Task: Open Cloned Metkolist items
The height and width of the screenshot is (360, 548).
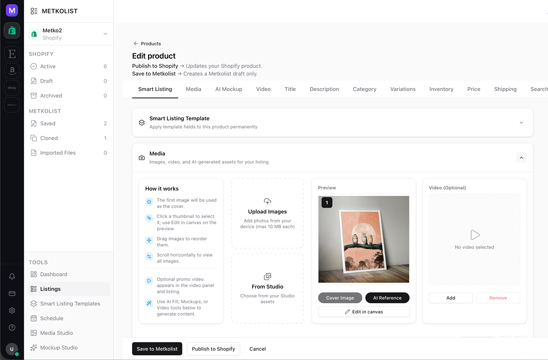Action: point(68,138)
